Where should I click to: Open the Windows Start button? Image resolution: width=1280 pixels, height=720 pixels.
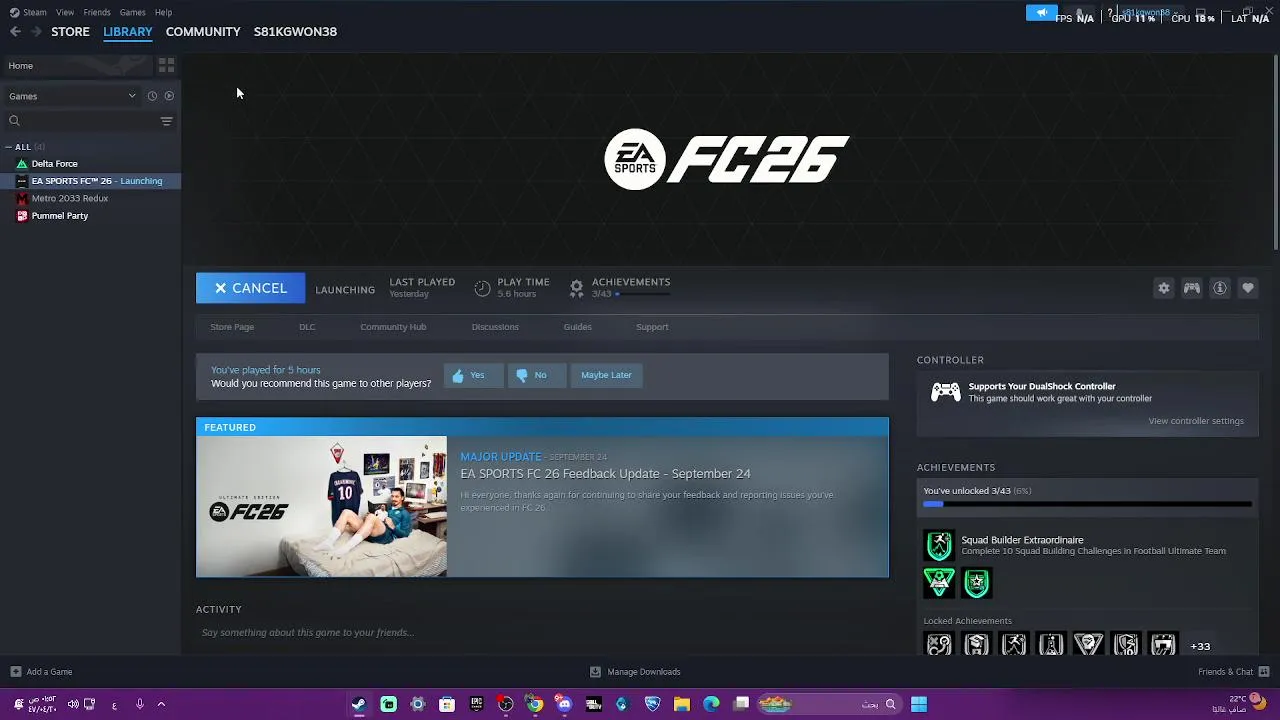(919, 704)
